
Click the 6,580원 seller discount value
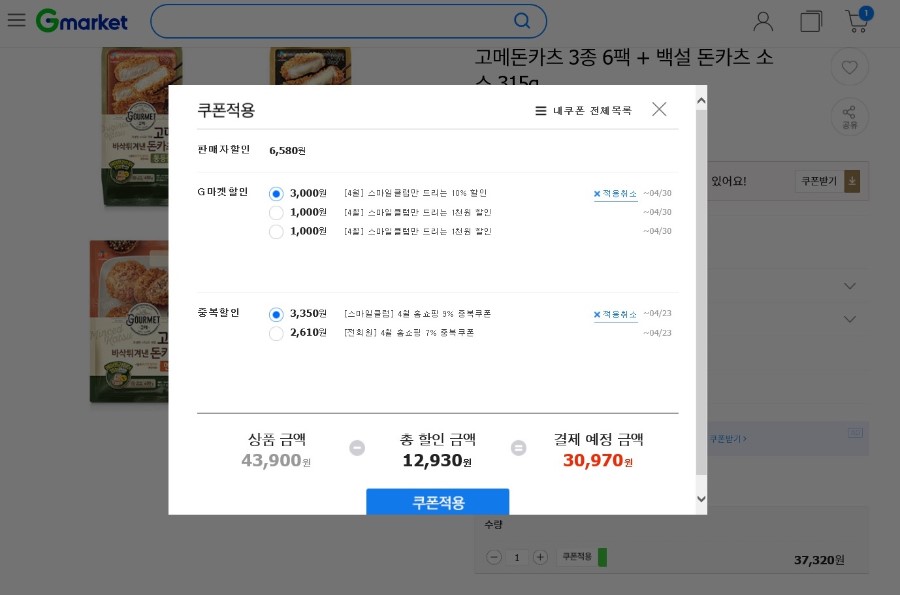pyautogui.click(x=287, y=151)
